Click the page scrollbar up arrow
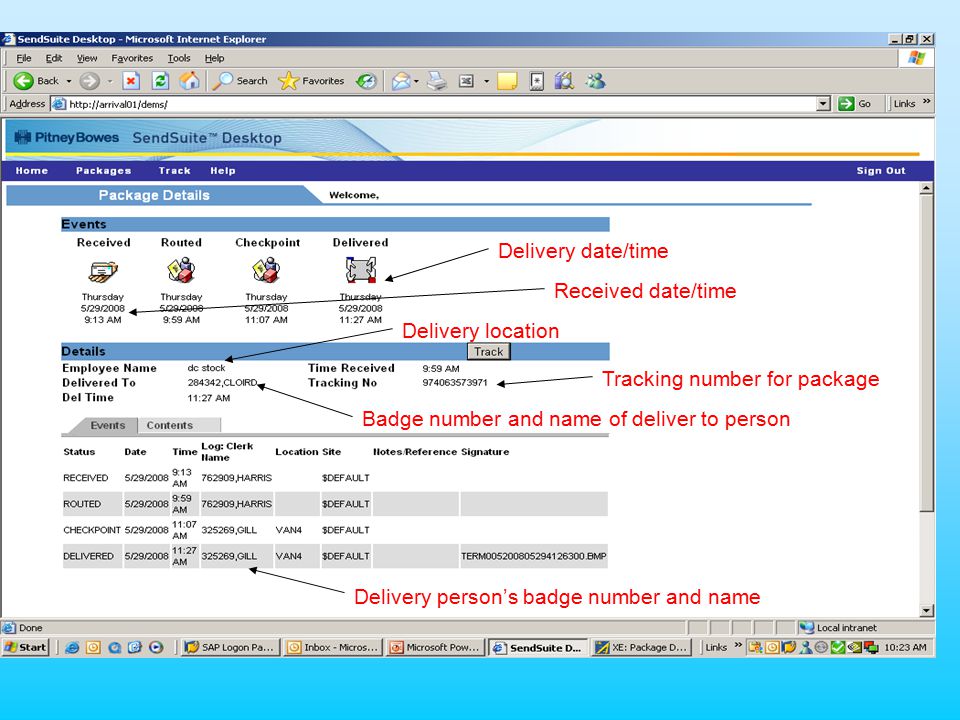 click(x=926, y=188)
